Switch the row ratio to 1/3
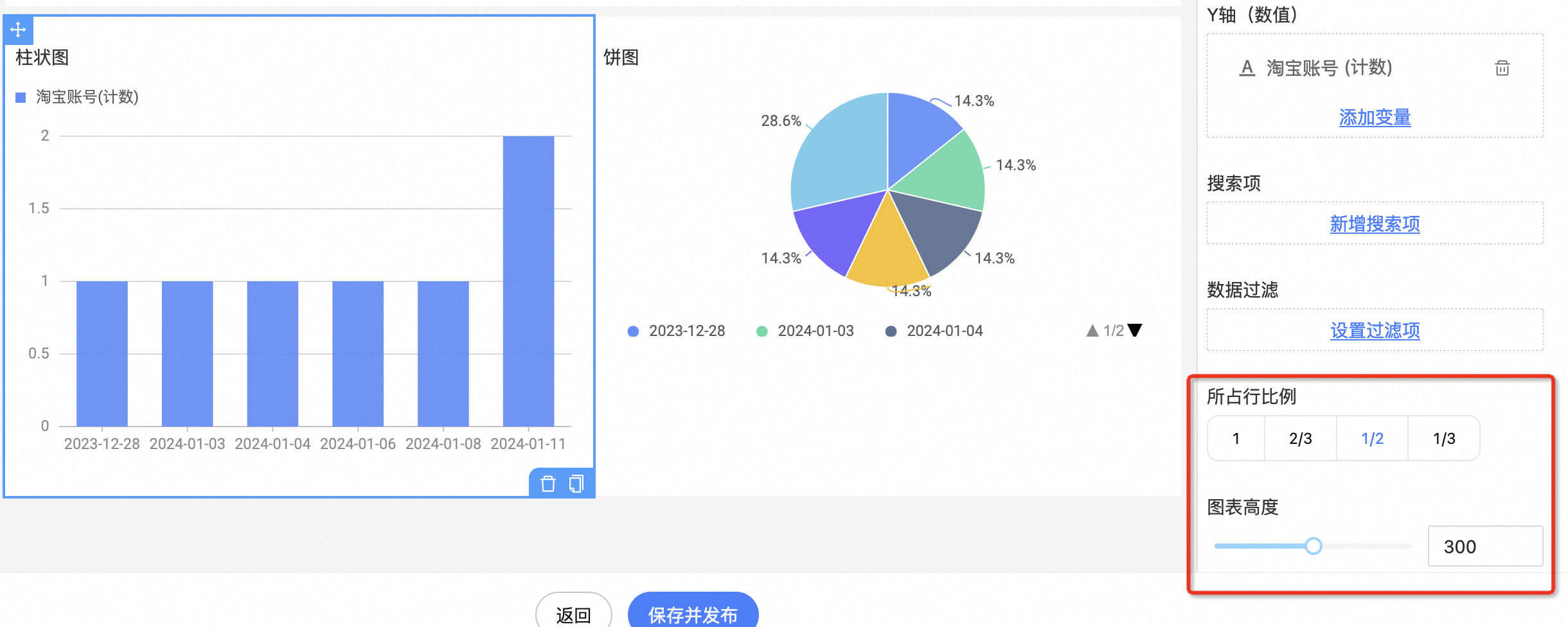Image resolution: width=1568 pixels, height=627 pixels. tap(1444, 439)
